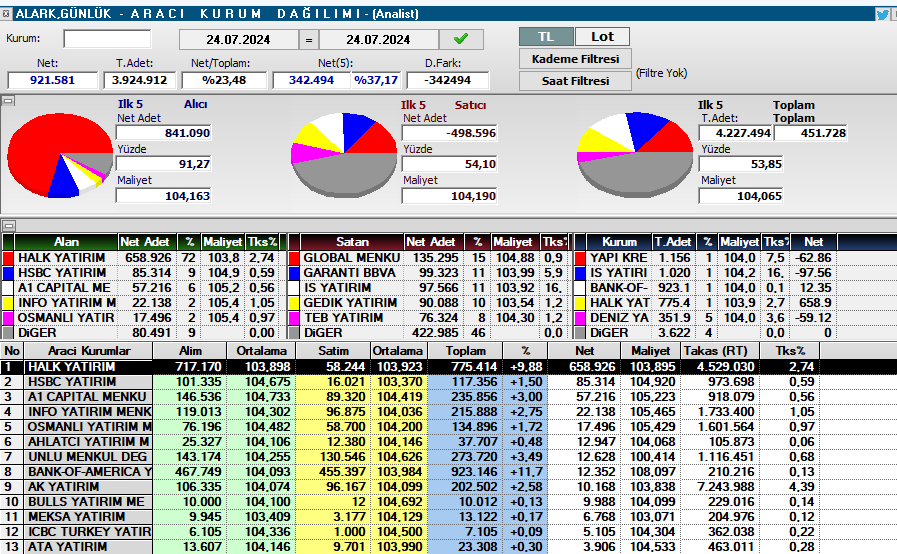
Task: Select row UNLU MENKUL DEG
Action: pos(448,457)
